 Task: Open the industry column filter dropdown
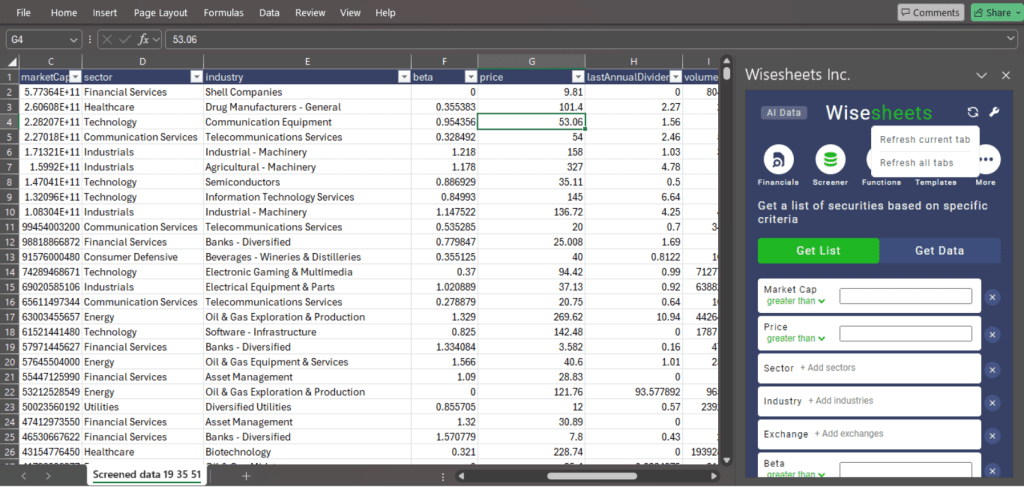pyautogui.click(x=402, y=77)
